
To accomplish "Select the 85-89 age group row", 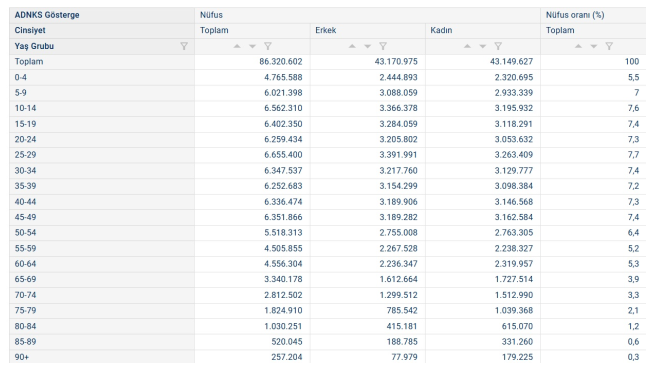I will point(102,342).
